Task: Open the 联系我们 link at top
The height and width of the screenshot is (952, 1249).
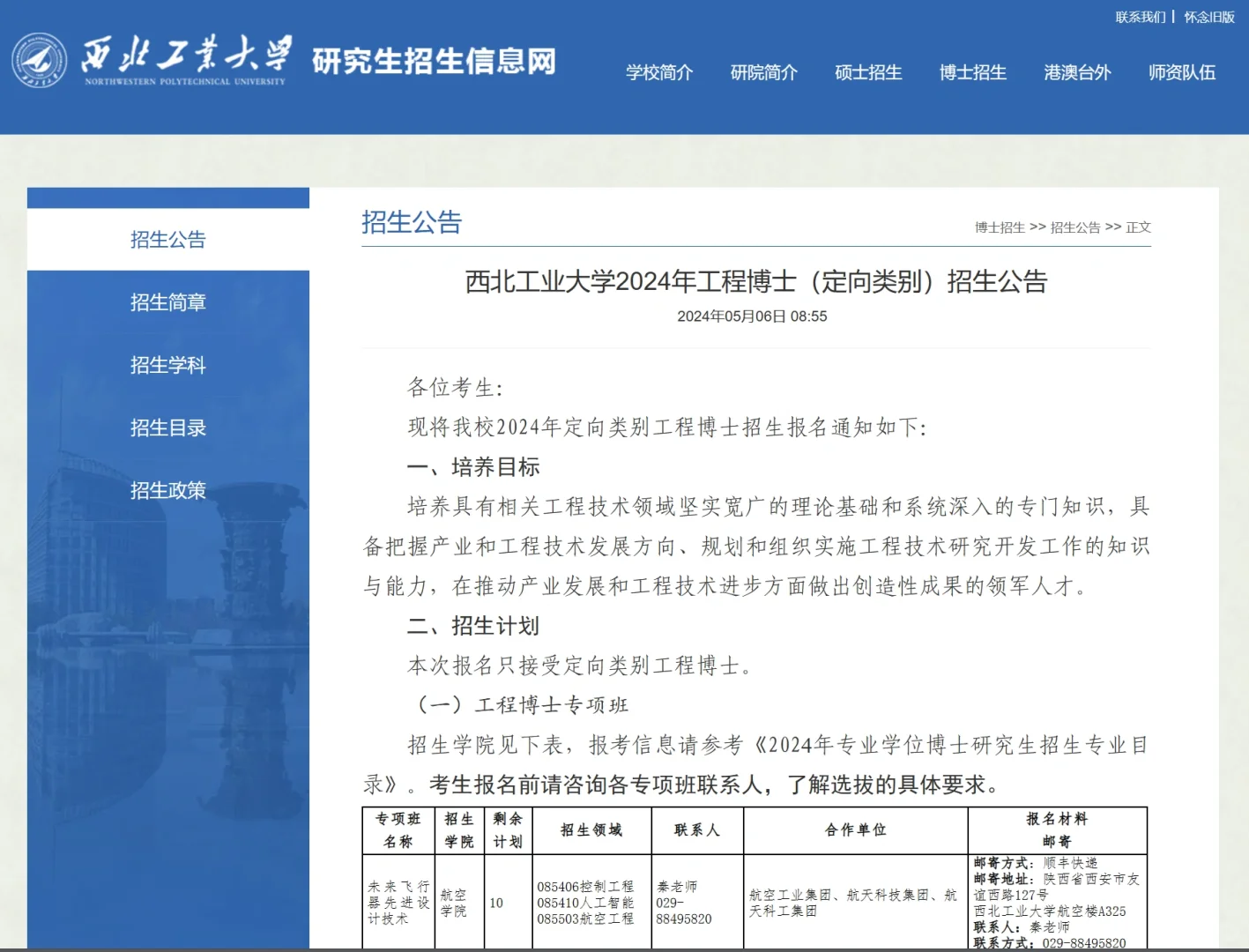Action: 1141,17
